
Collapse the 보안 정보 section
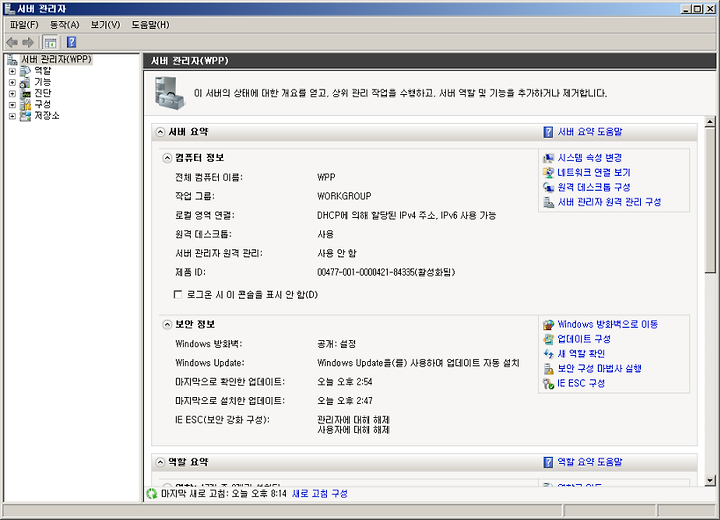pos(167,325)
